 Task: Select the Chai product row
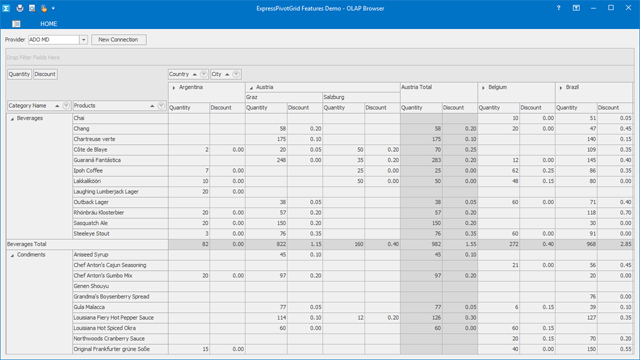tap(120, 118)
